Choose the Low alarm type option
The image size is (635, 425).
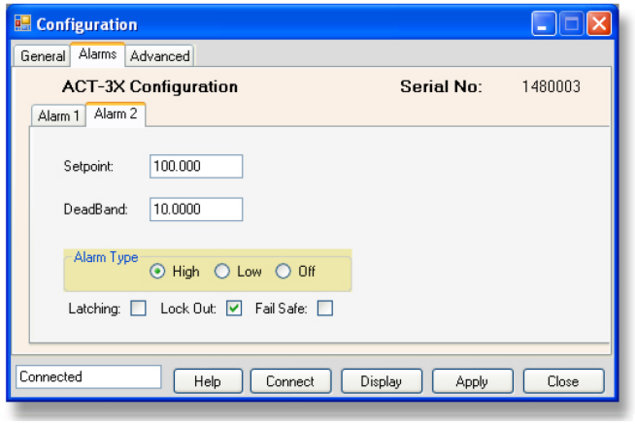click(222, 272)
